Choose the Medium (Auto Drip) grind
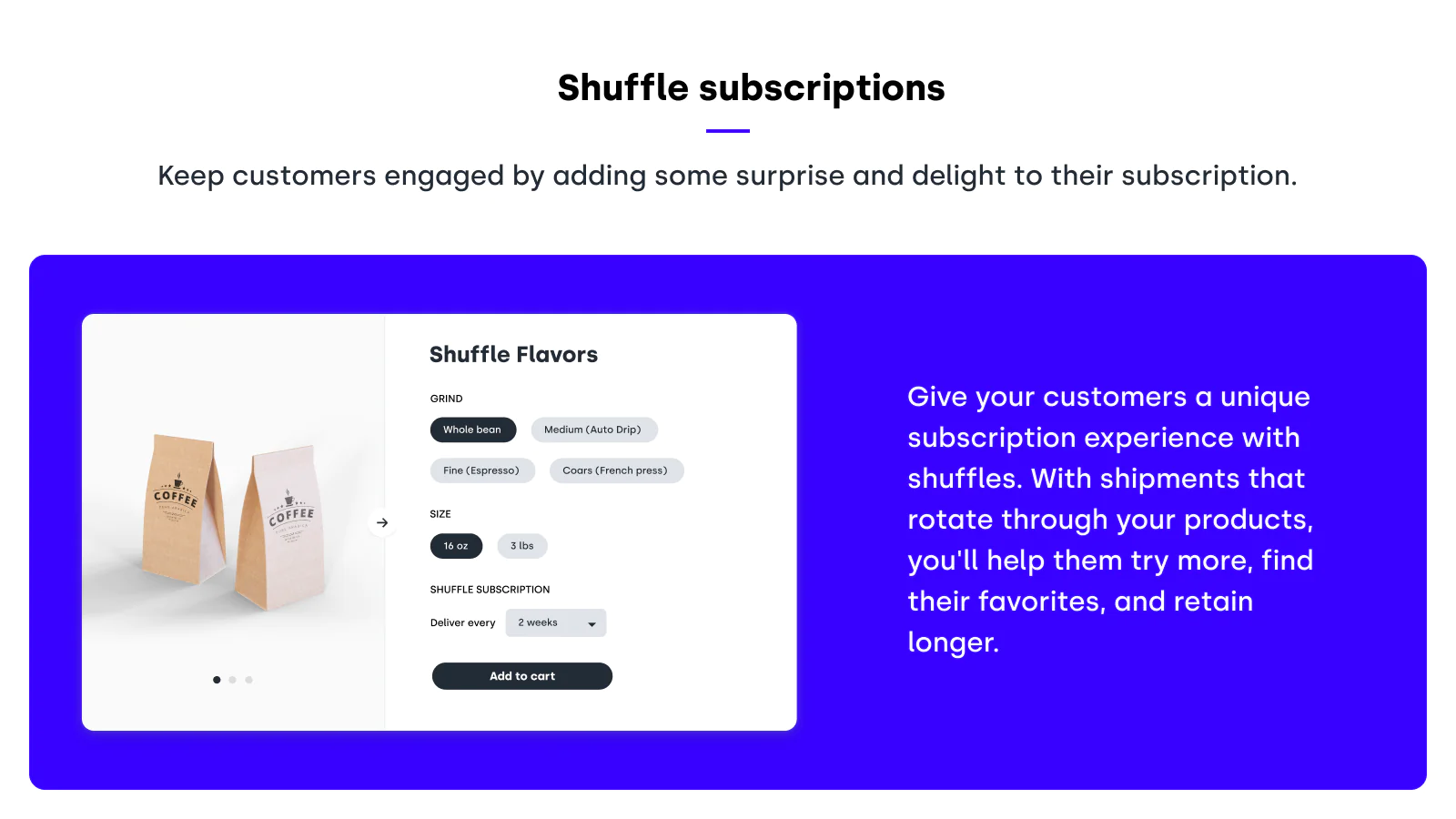 [x=593, y=430]
